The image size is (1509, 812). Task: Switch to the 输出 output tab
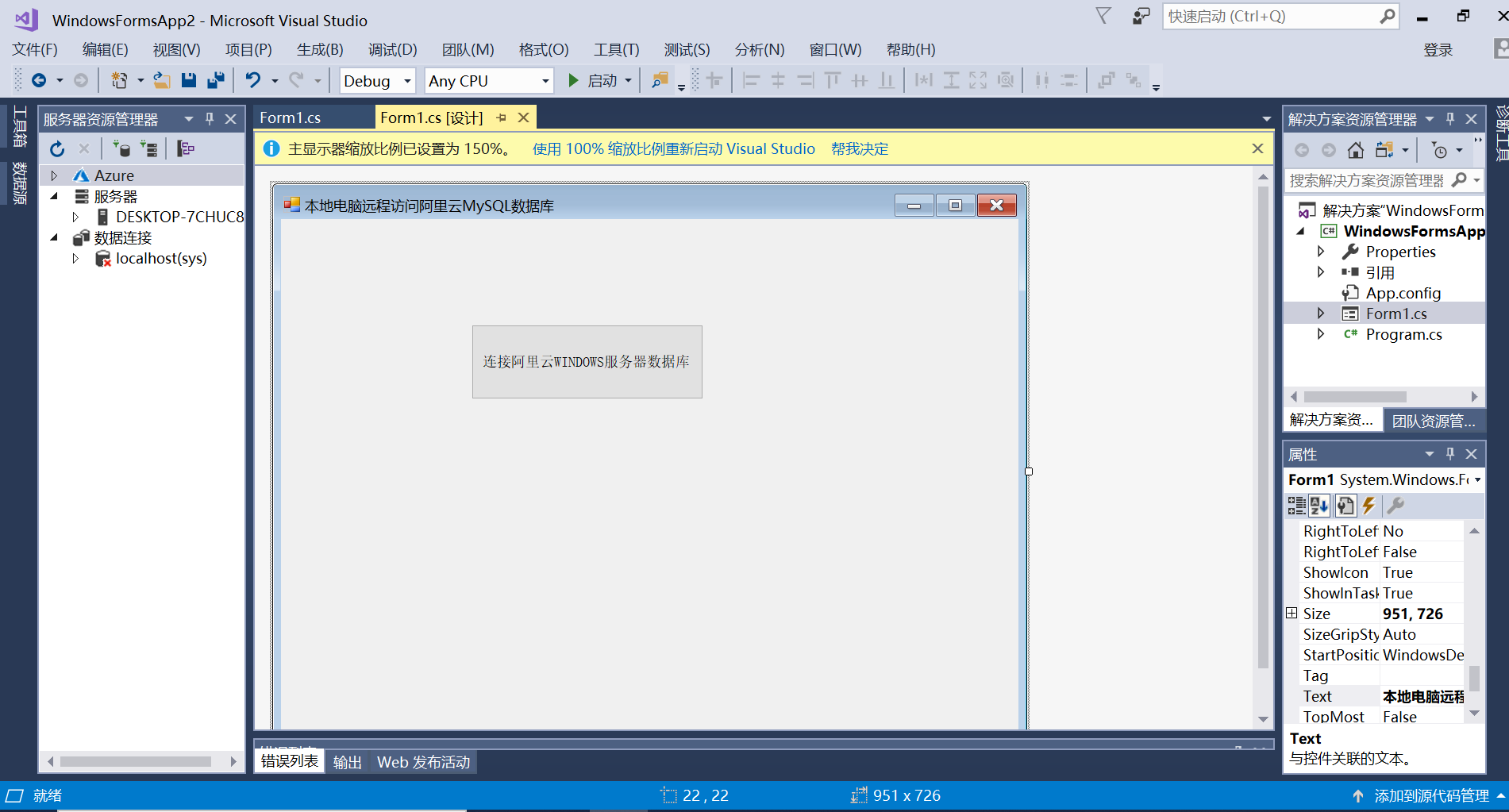348,762
